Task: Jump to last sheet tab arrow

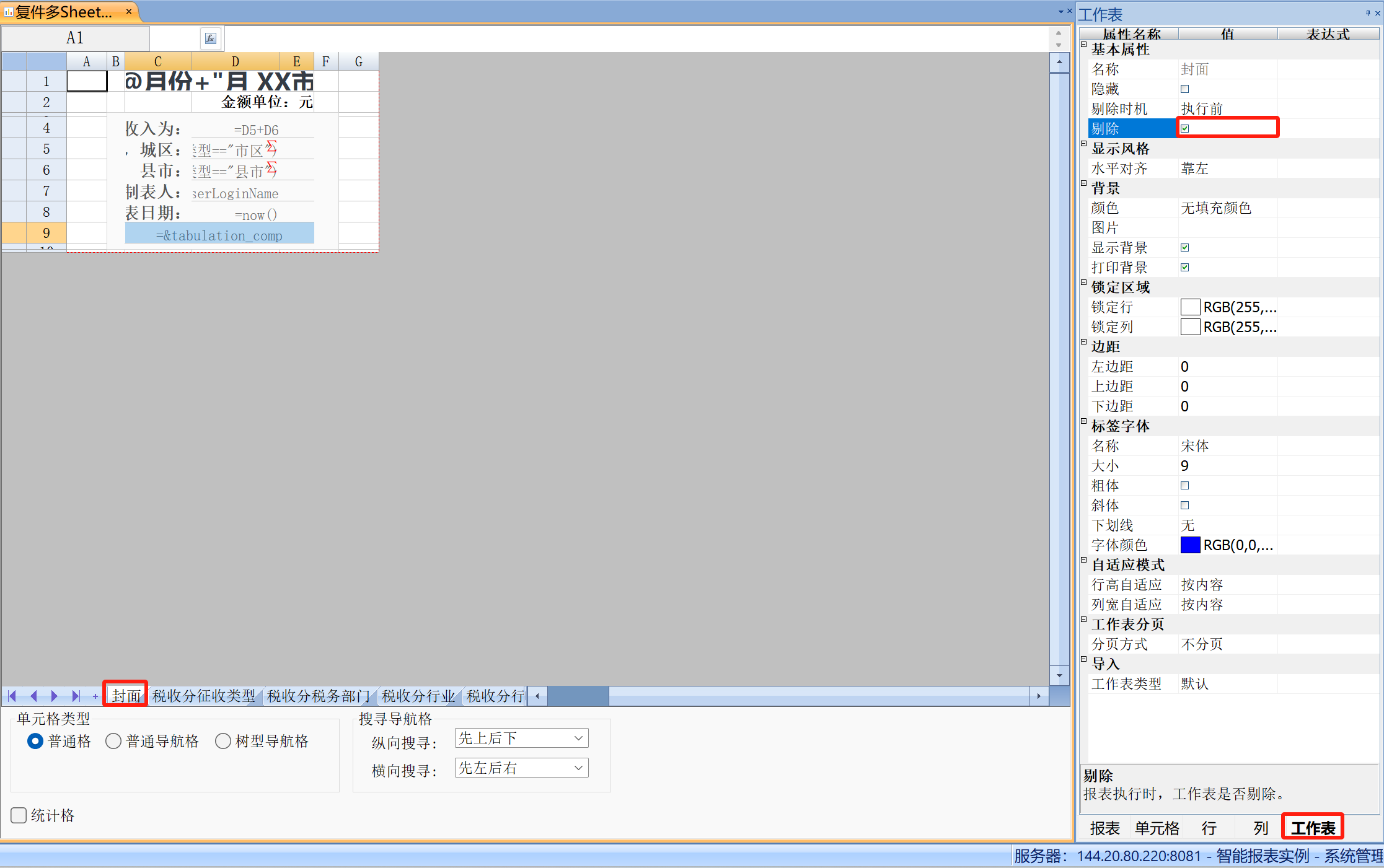Action: (76, 696)
